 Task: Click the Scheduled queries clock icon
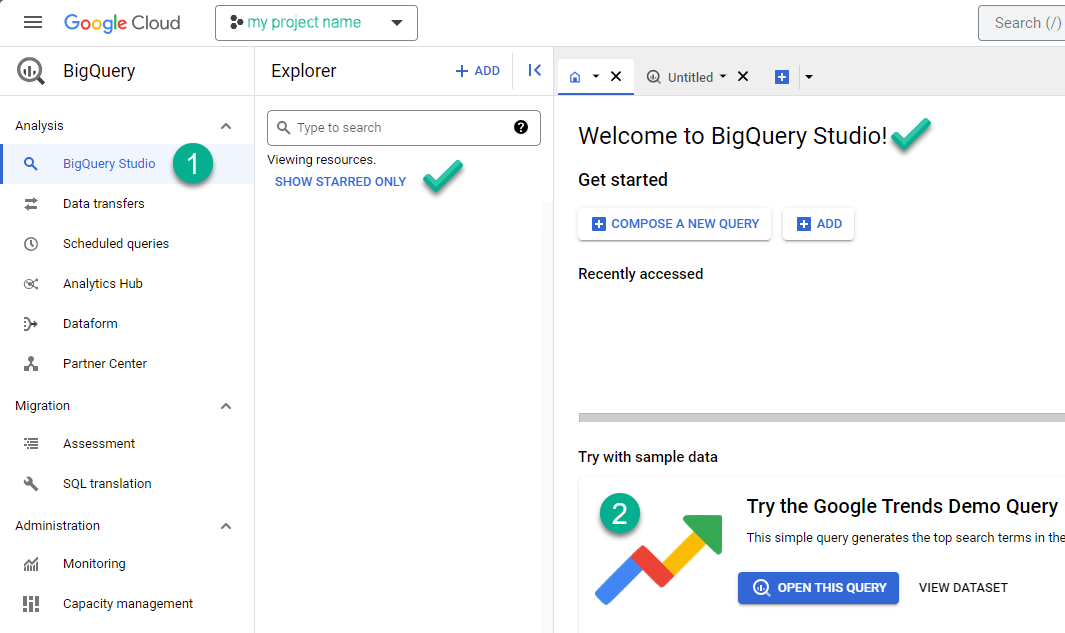pyautogui.click(x=31, y=244)
